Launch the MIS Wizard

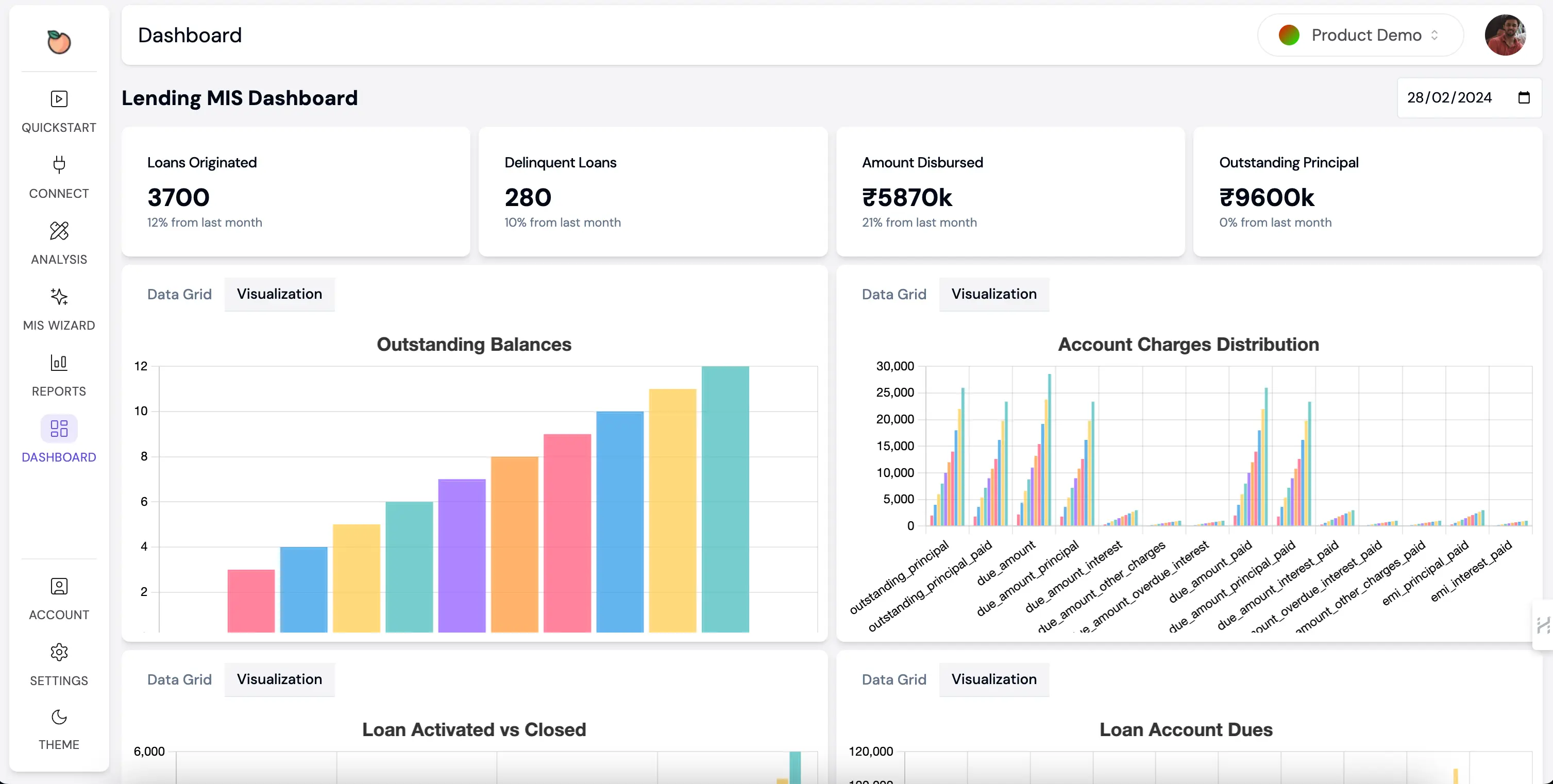click(x=58, y=309)
